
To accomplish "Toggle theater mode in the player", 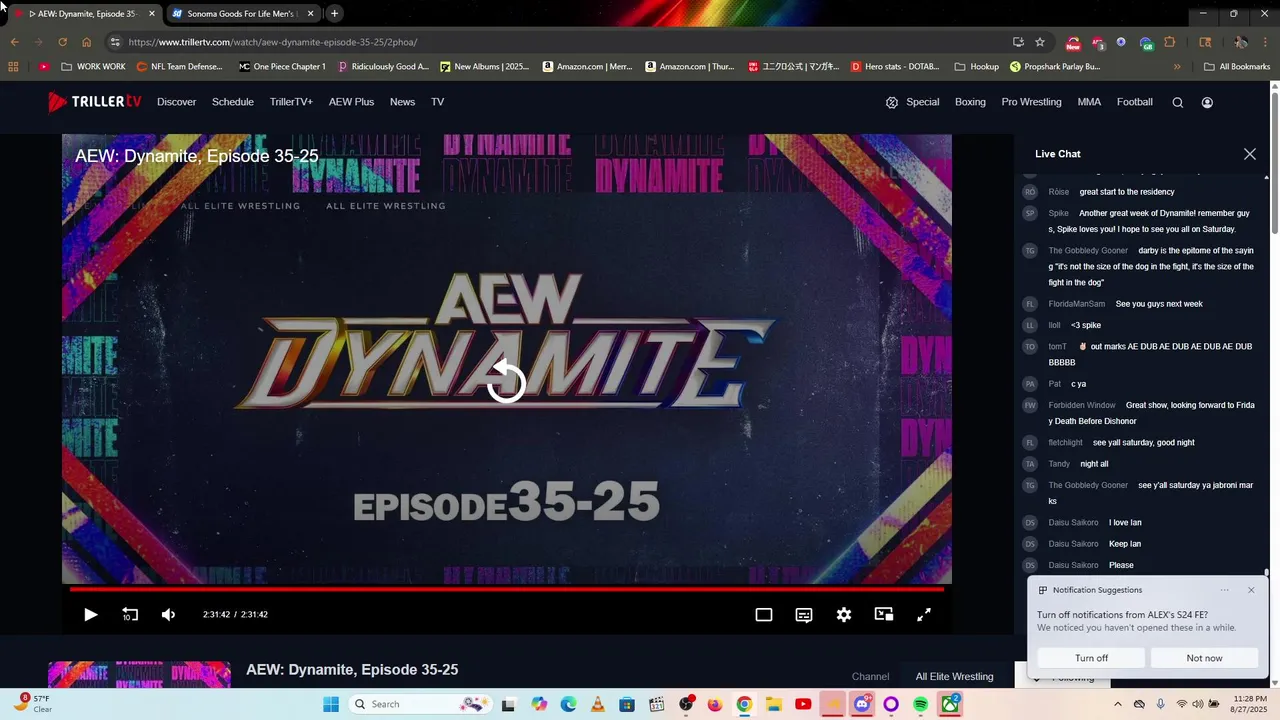I will [x=764, y=614].
